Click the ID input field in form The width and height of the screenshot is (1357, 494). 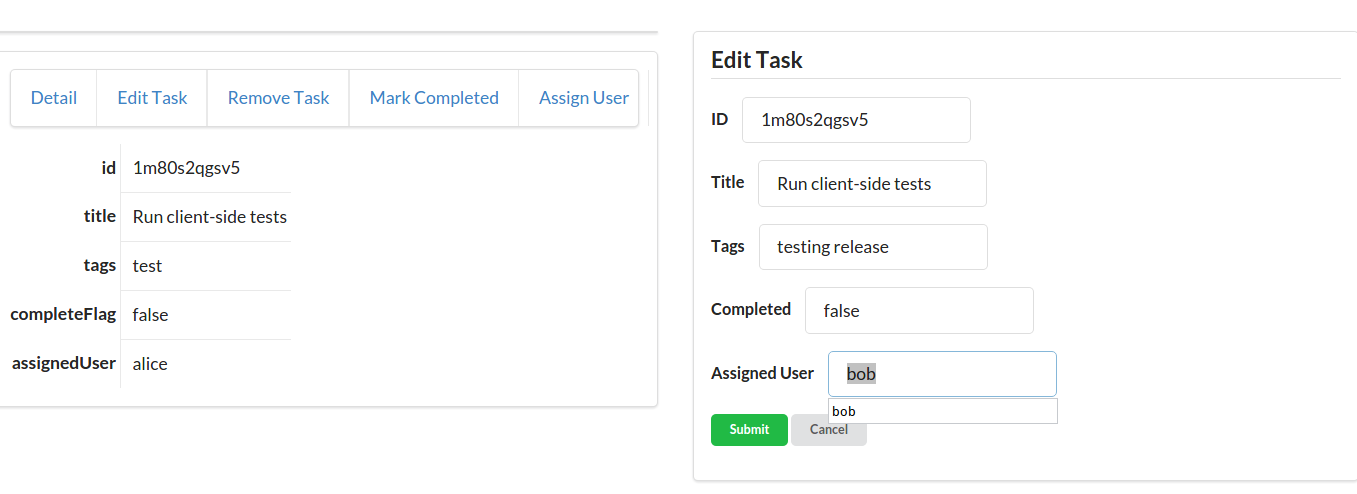pyautogui.click(x=856, y=120)
